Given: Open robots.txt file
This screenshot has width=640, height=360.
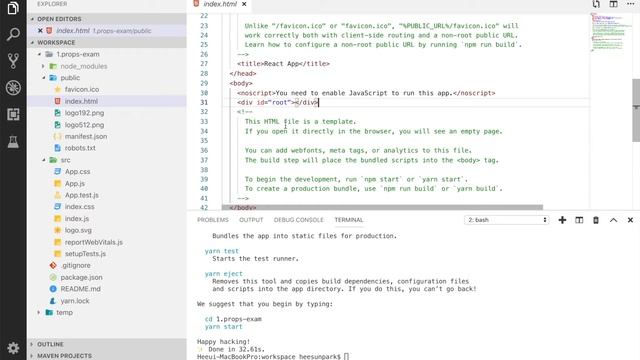Looking at the screenshot, I should coord(80,148).
